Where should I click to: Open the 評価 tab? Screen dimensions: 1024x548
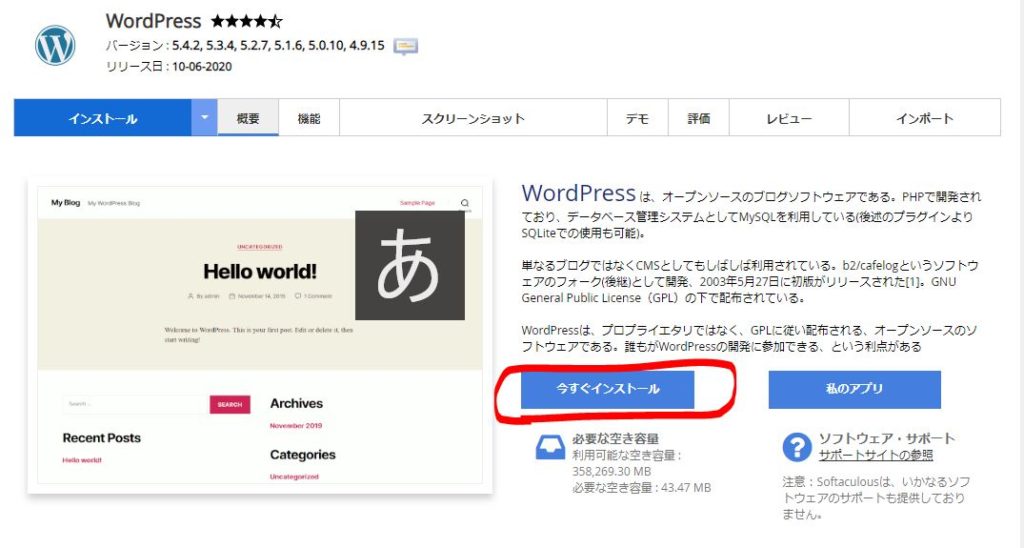[699, 118]
